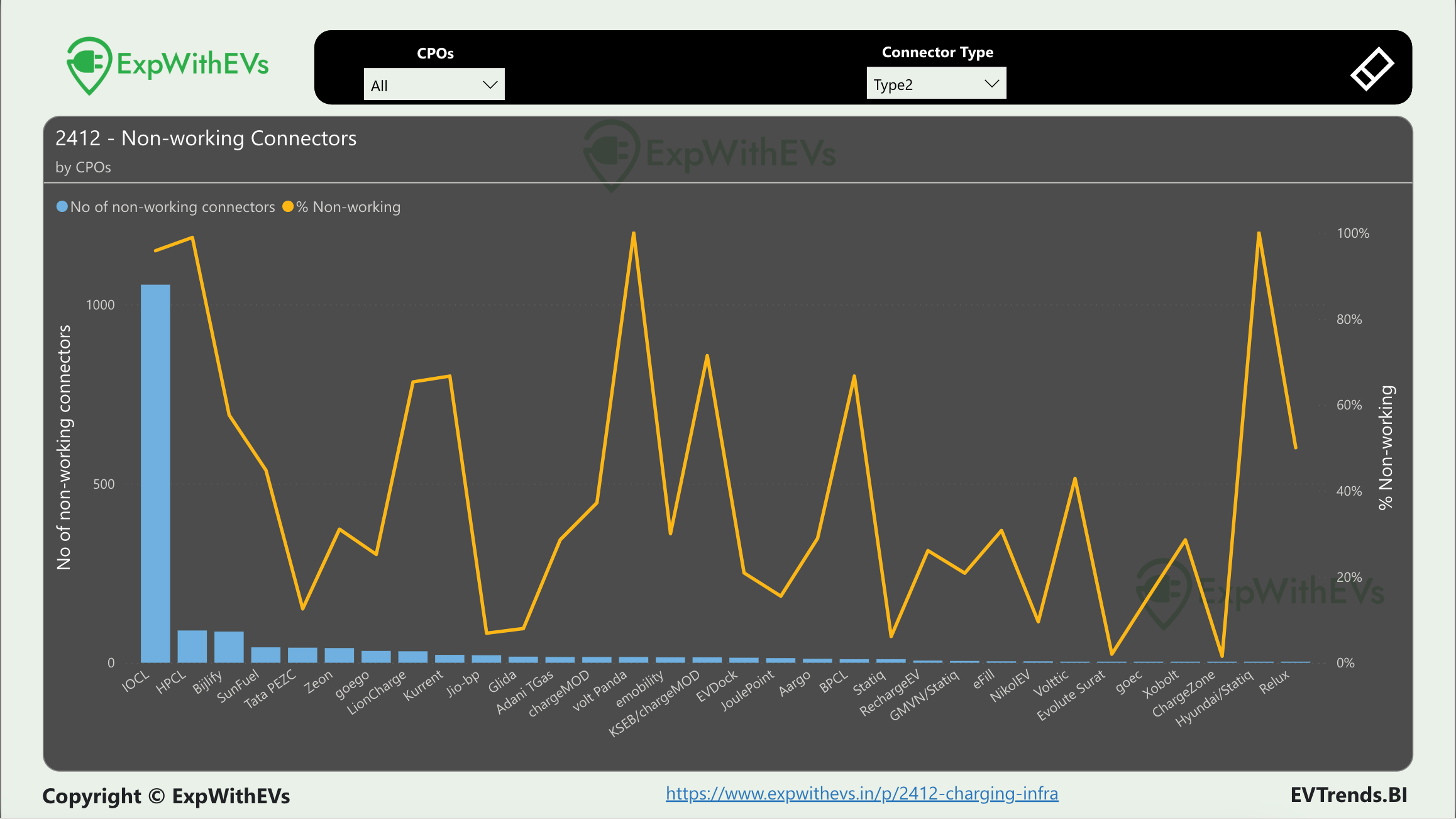
Task: Click the Glida axis label
Action: [502, 682]
